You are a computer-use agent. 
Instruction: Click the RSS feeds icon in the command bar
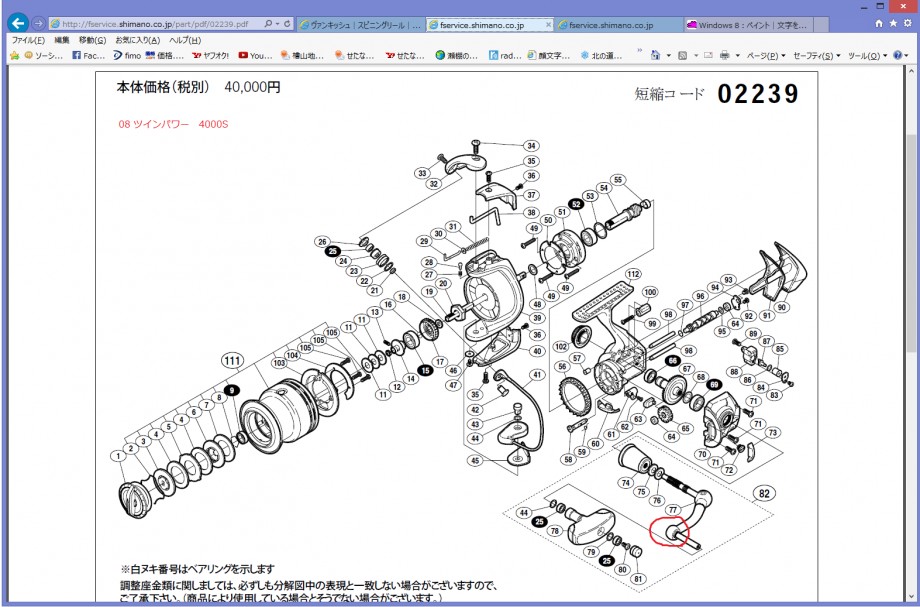click(682, 55)
